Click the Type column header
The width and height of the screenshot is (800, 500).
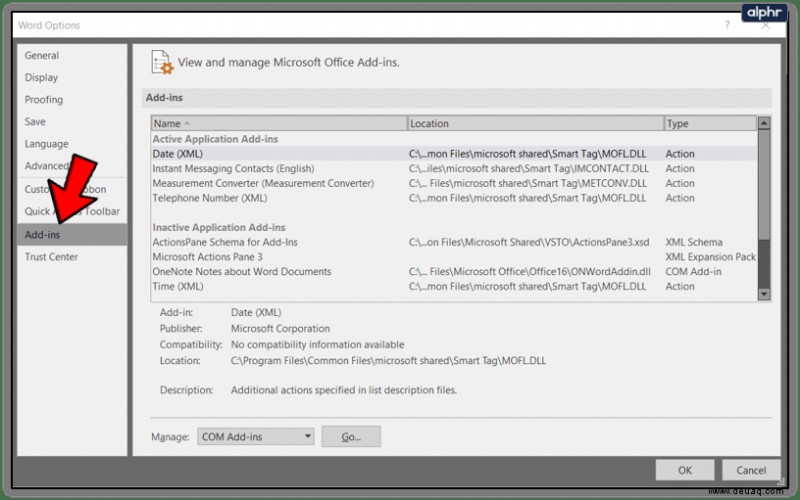[710, 123]
